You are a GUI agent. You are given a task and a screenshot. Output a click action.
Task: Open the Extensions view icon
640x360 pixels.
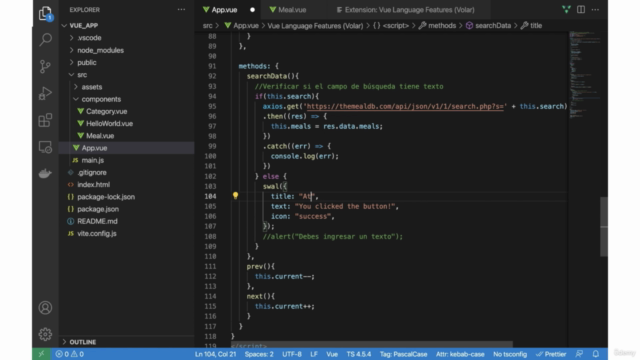point(45,120)
